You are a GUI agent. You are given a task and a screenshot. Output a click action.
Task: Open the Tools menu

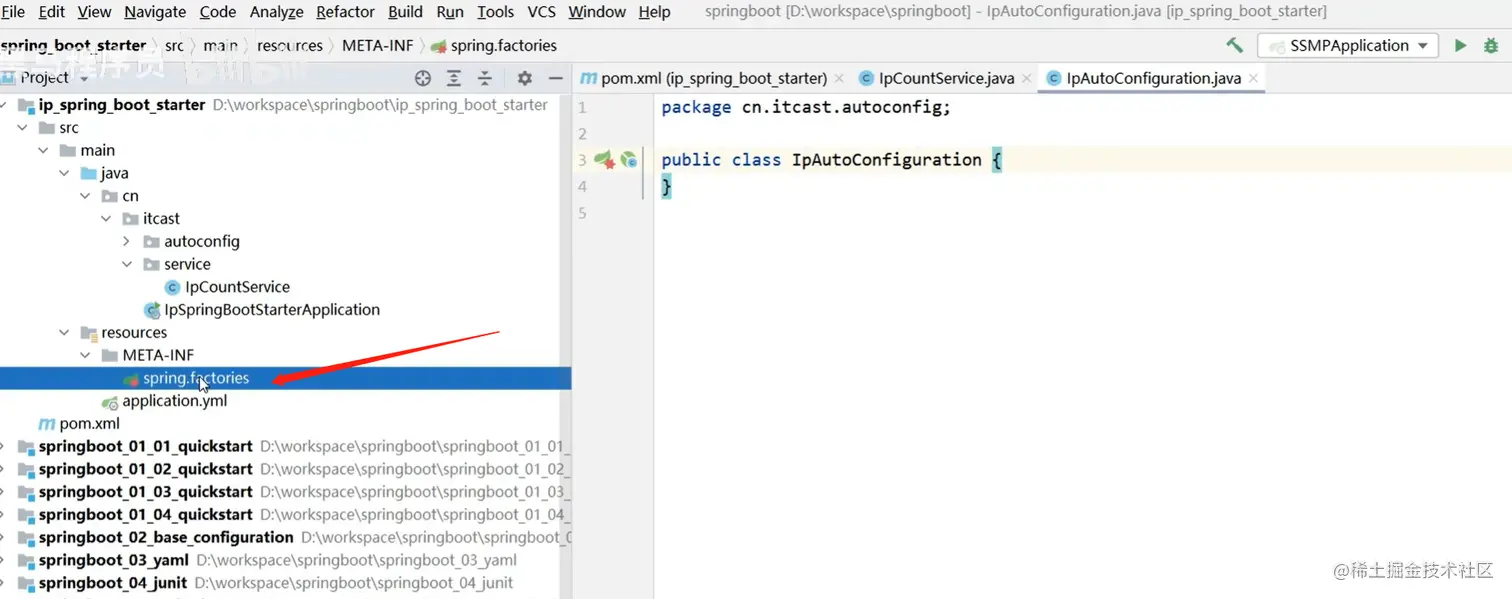tap(495, 12)
